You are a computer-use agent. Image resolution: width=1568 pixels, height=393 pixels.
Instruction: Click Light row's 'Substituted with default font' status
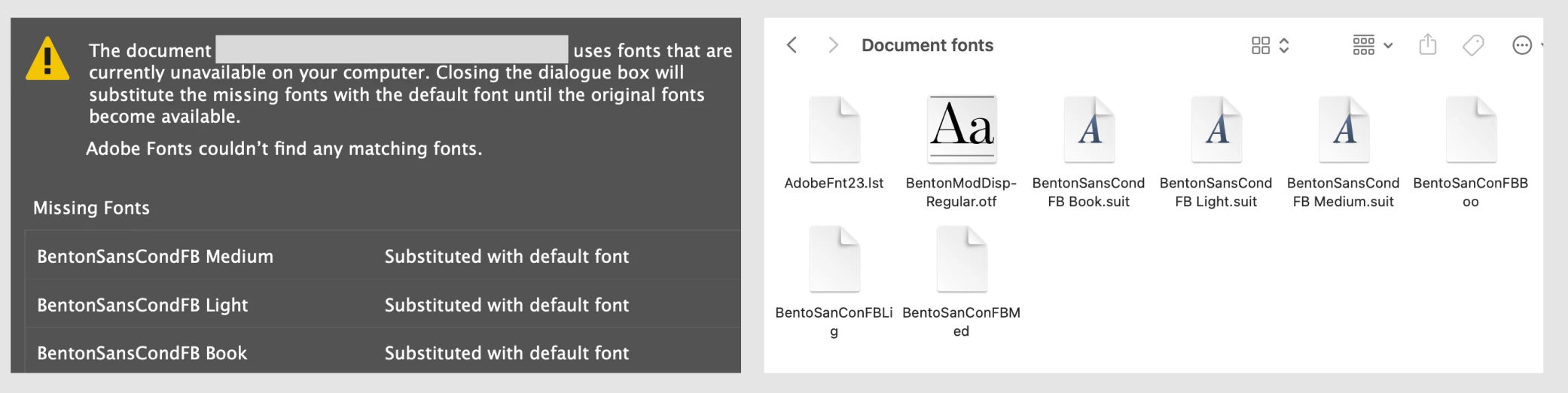pos(507,305)
